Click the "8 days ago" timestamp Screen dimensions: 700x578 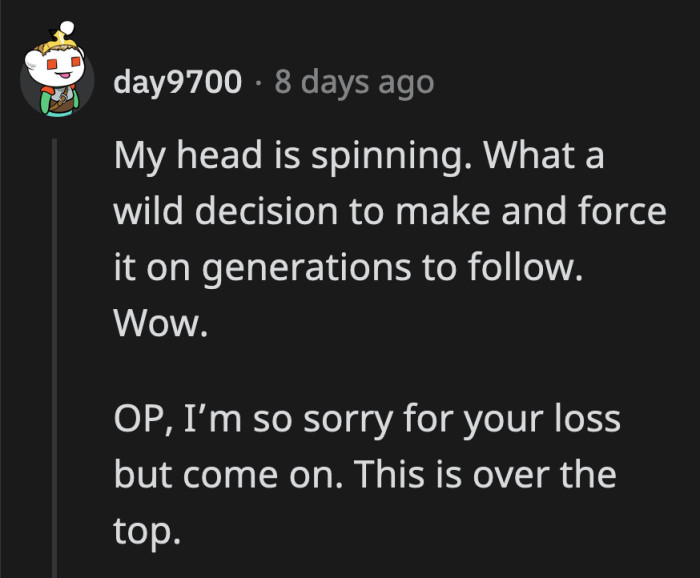pos(353,83)
